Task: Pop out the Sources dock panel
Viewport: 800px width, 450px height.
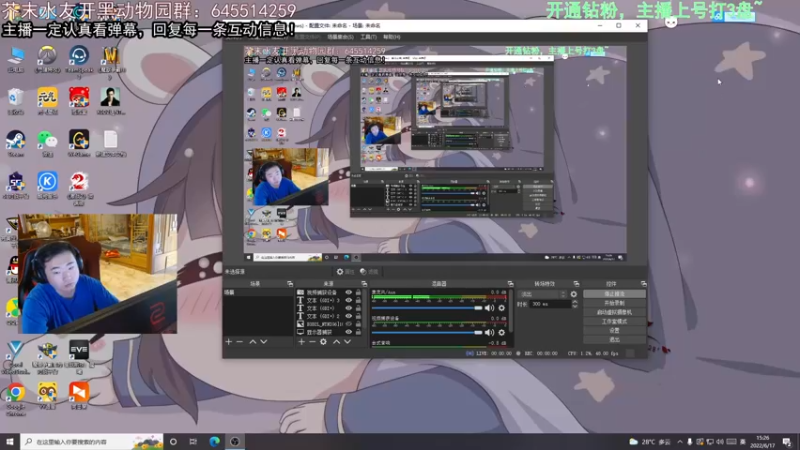Action: coord(364,284)
